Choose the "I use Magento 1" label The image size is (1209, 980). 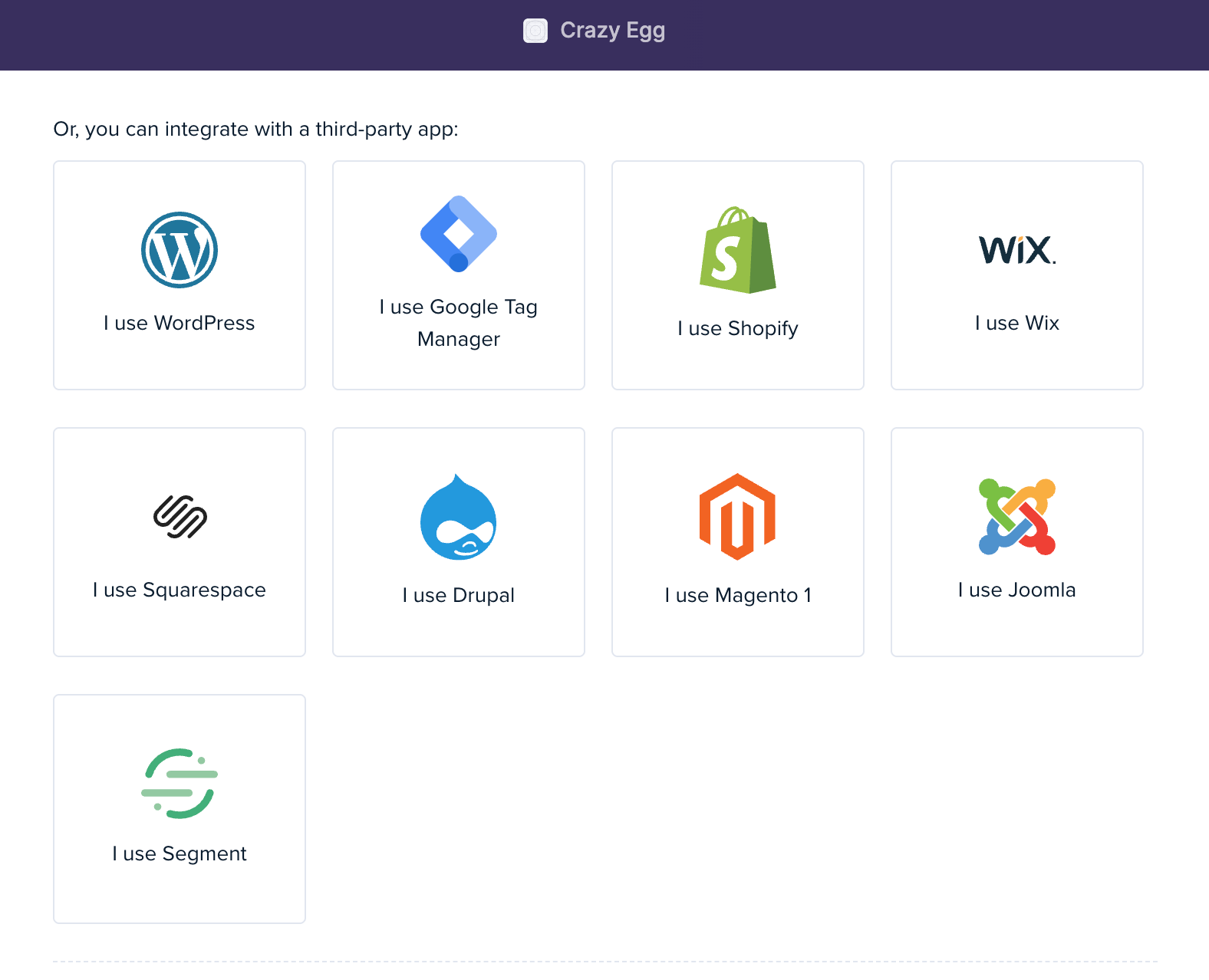pyautogui.click(x=738, y=595)
